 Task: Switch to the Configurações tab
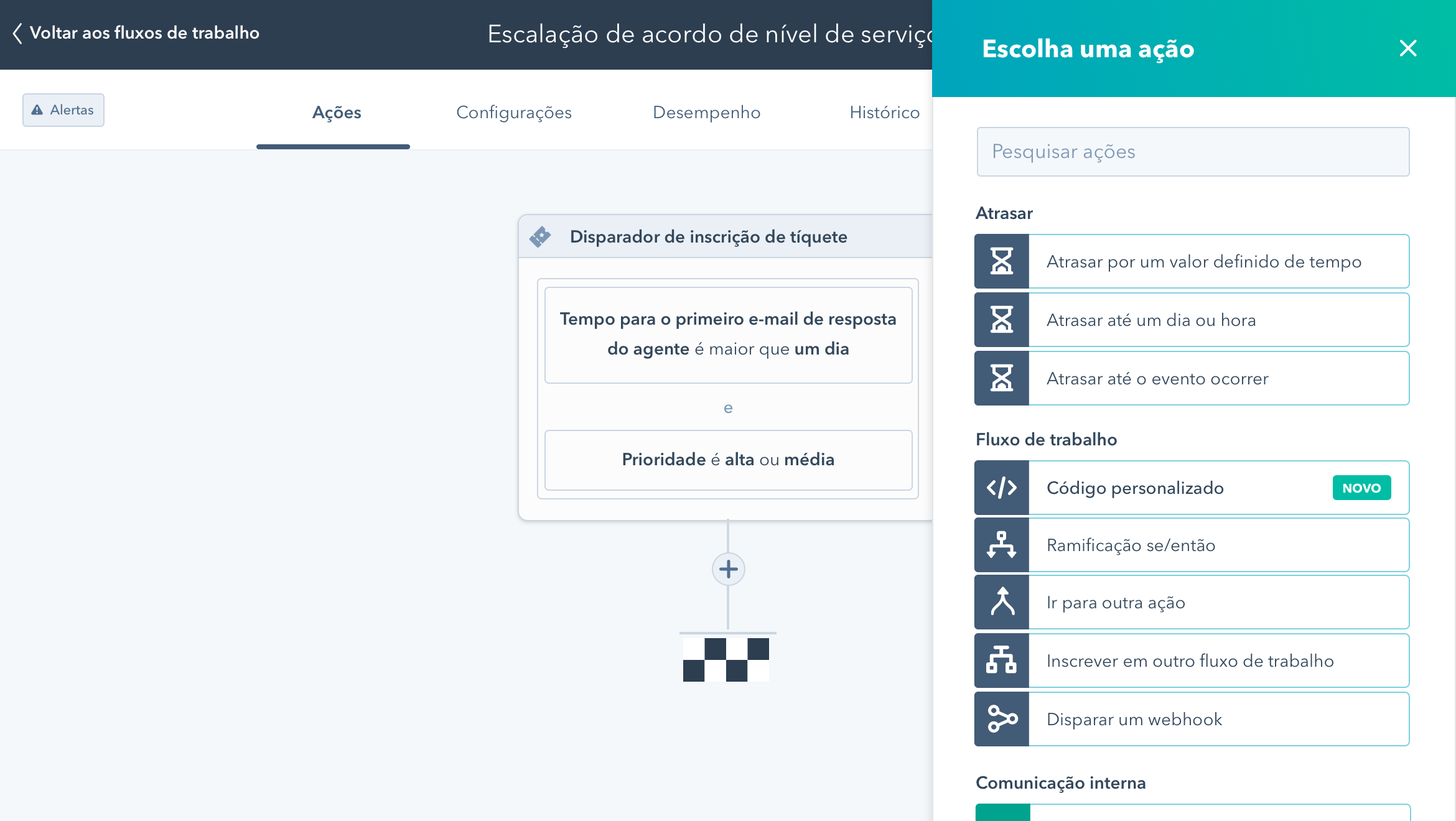513,113
